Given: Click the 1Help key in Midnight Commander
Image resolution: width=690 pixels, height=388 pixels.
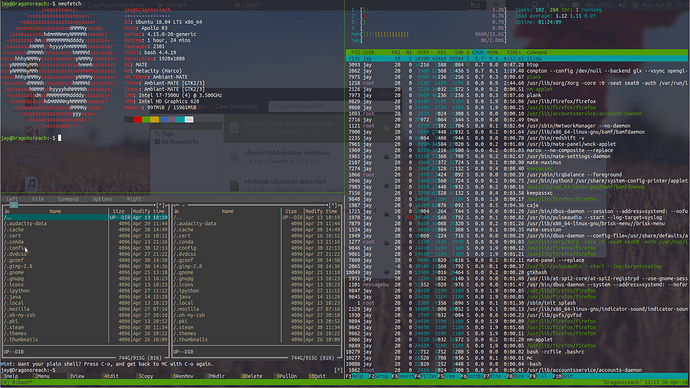Looking at the screenshot, I should (x=11, y=376).
